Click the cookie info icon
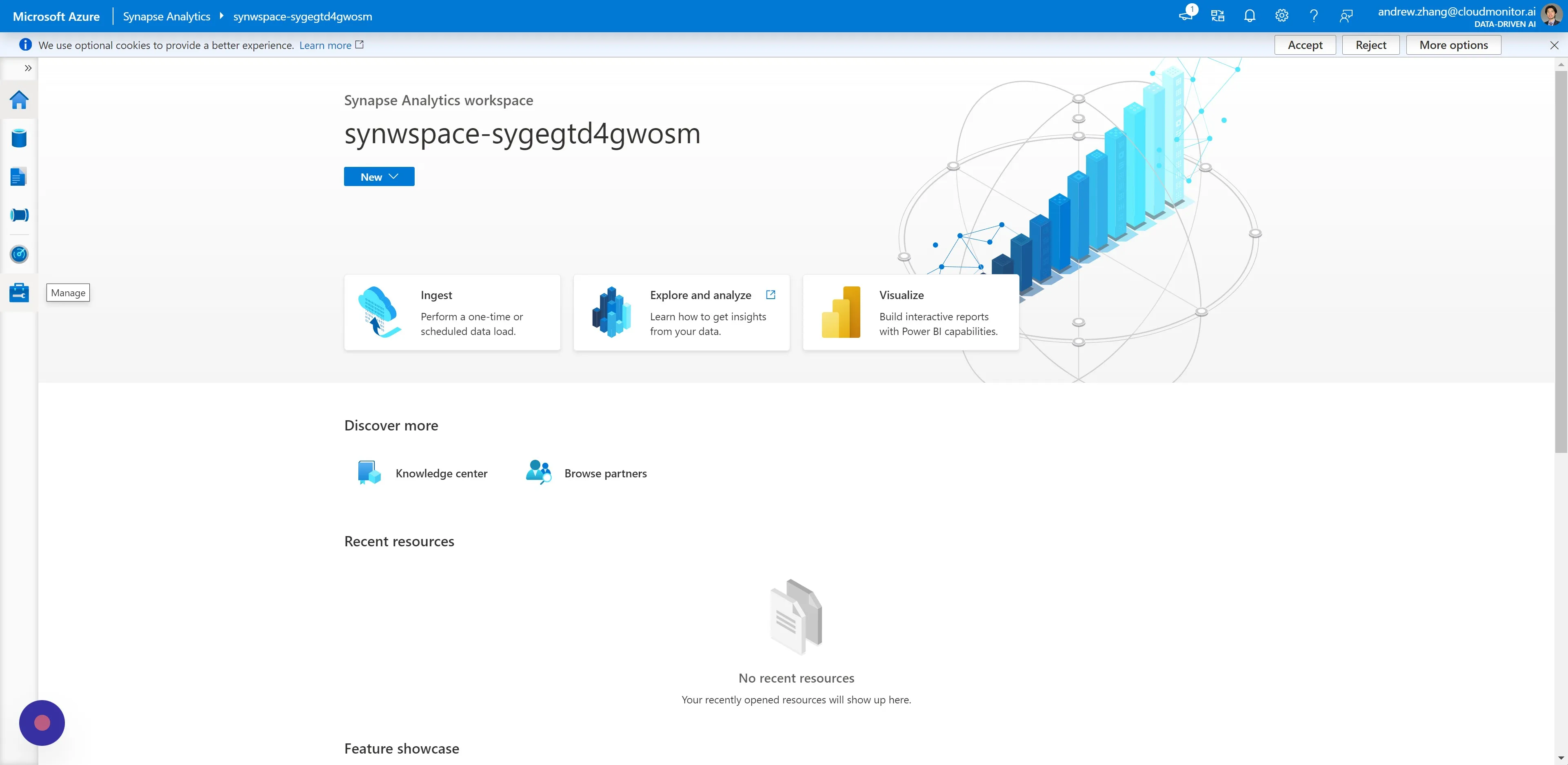 click(x=25, y=44)
